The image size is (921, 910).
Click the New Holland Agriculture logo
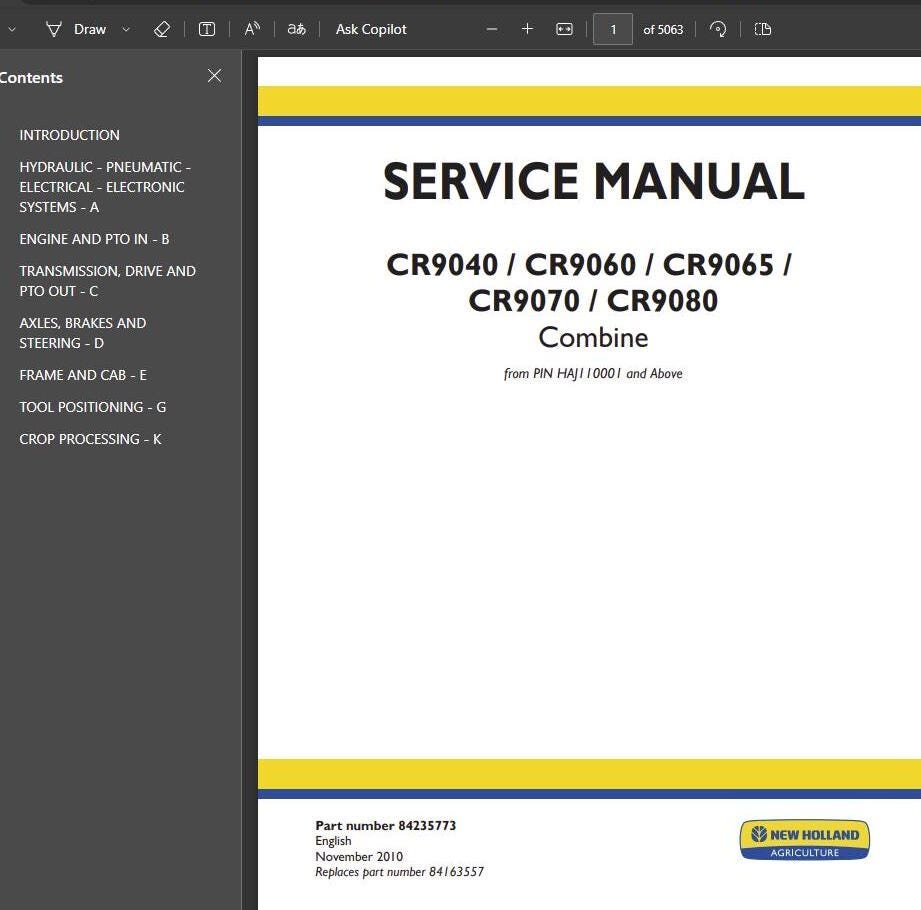(x=804, y=840)
